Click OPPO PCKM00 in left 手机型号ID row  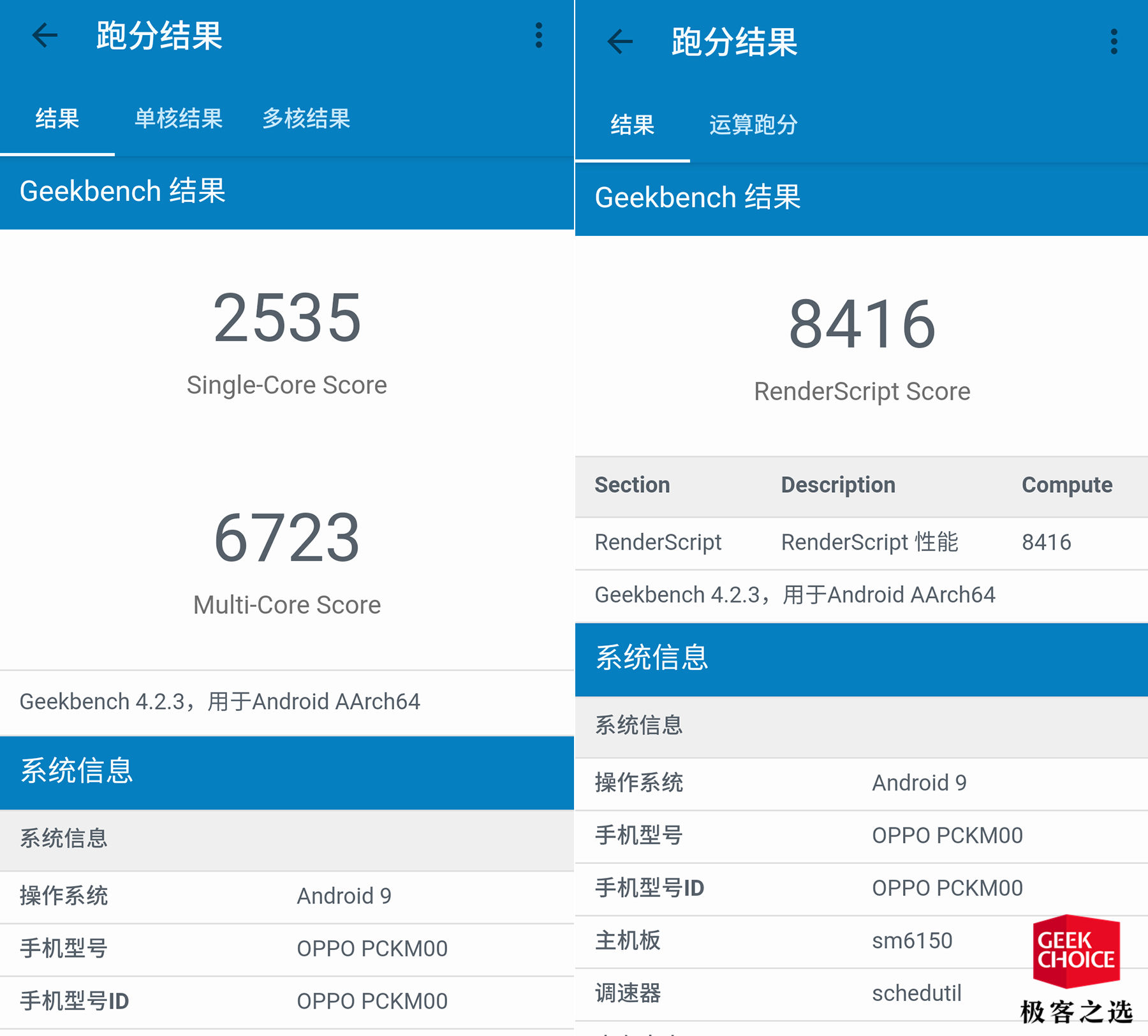click(x=372, y=1002)
